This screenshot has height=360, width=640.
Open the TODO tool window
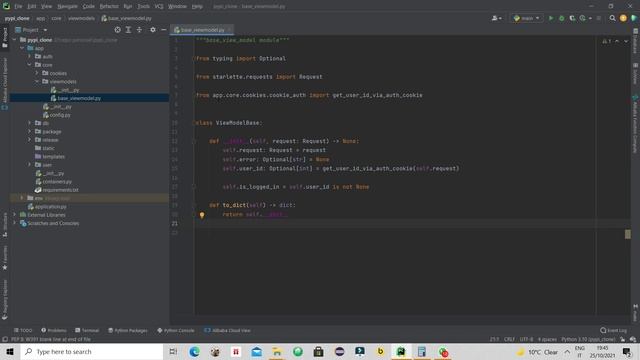[x=23, y=330]
